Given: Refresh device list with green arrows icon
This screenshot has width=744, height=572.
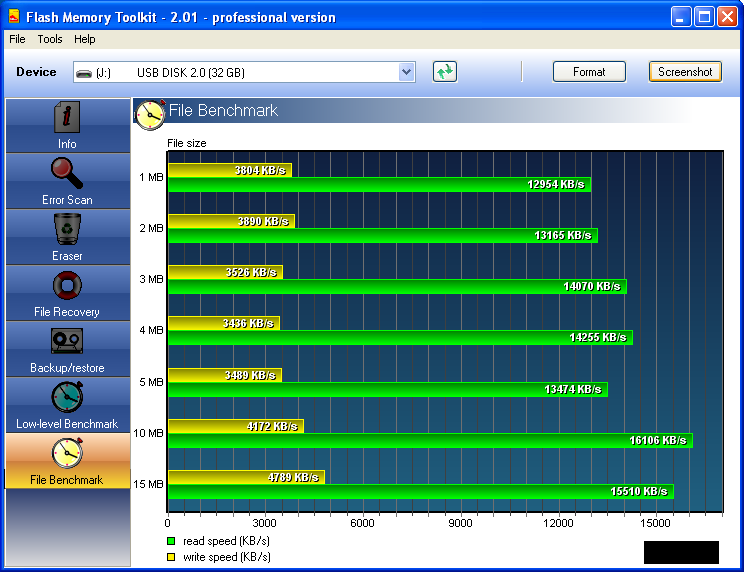Looking at the screenshot, I should pyautogui.click(x=445, y=72).
